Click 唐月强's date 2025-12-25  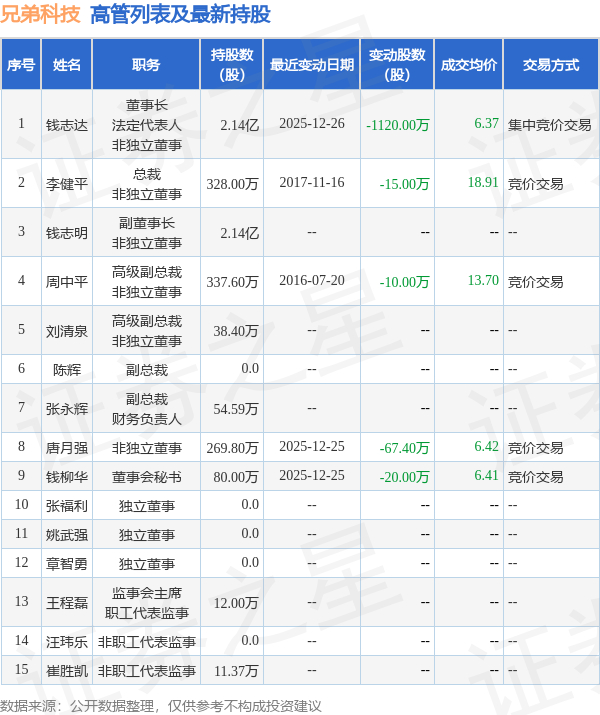[x=312, y=446]
